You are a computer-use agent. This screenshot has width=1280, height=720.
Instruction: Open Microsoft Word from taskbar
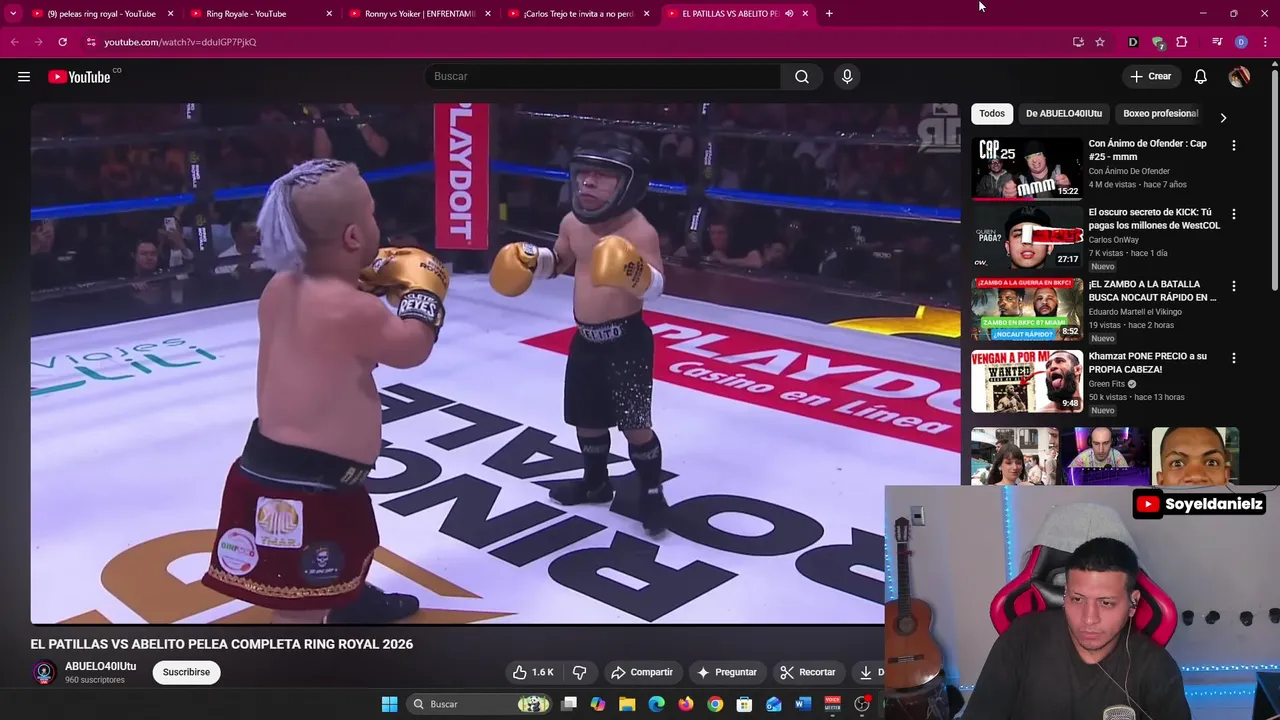coord(803,704)
